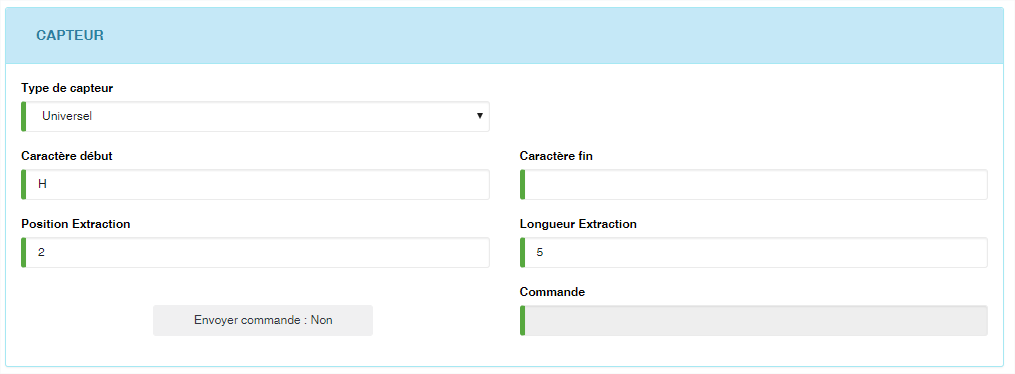Viewport: 1015px width, 374px height.
Task: Click the Longueur Extraction label
Action: (x=578, y=224)
